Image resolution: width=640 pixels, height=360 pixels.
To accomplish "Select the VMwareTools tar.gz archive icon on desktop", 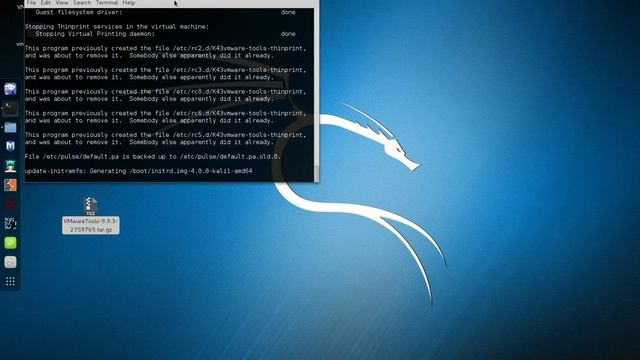I will click(x=91, y=206).
